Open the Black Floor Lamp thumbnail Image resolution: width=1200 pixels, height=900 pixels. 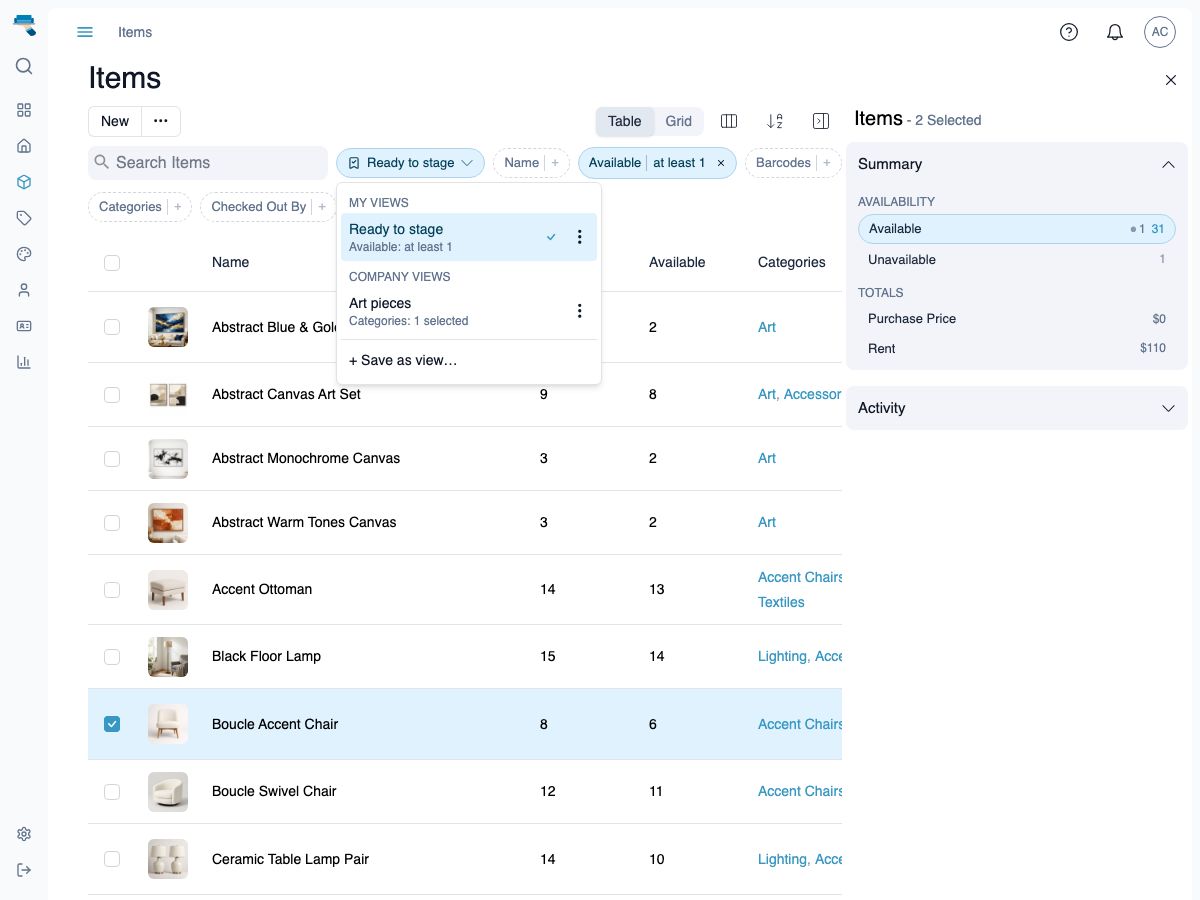pos(168,657)
